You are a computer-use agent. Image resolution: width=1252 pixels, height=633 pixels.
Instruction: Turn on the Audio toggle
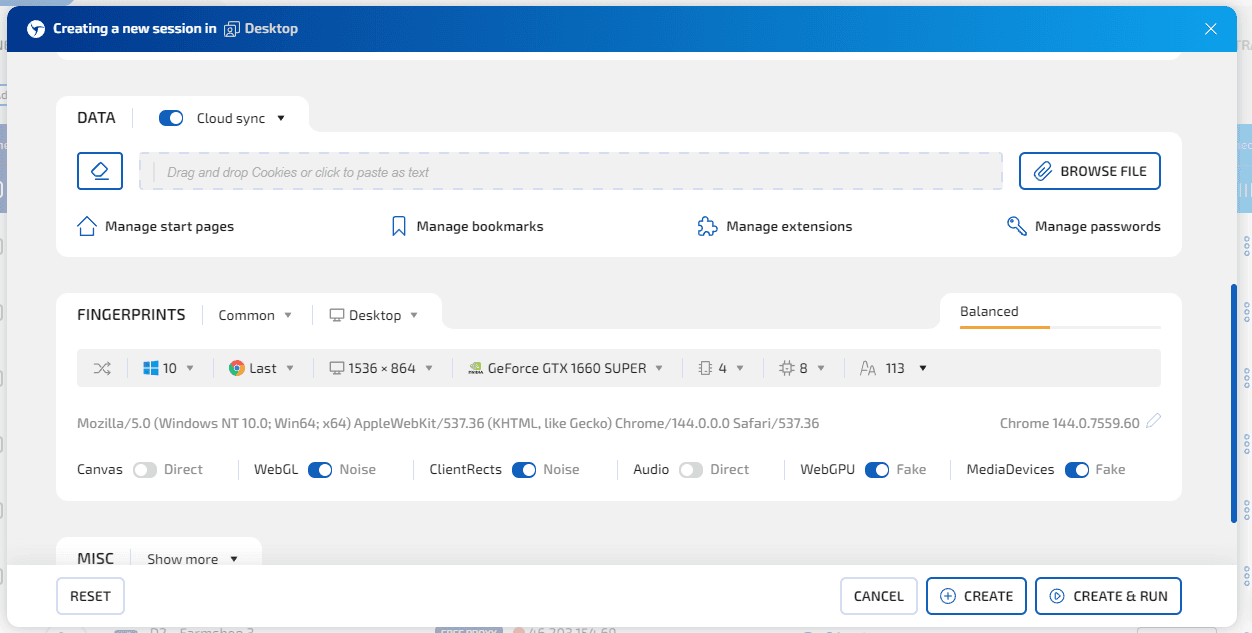(x=690, y=470)
